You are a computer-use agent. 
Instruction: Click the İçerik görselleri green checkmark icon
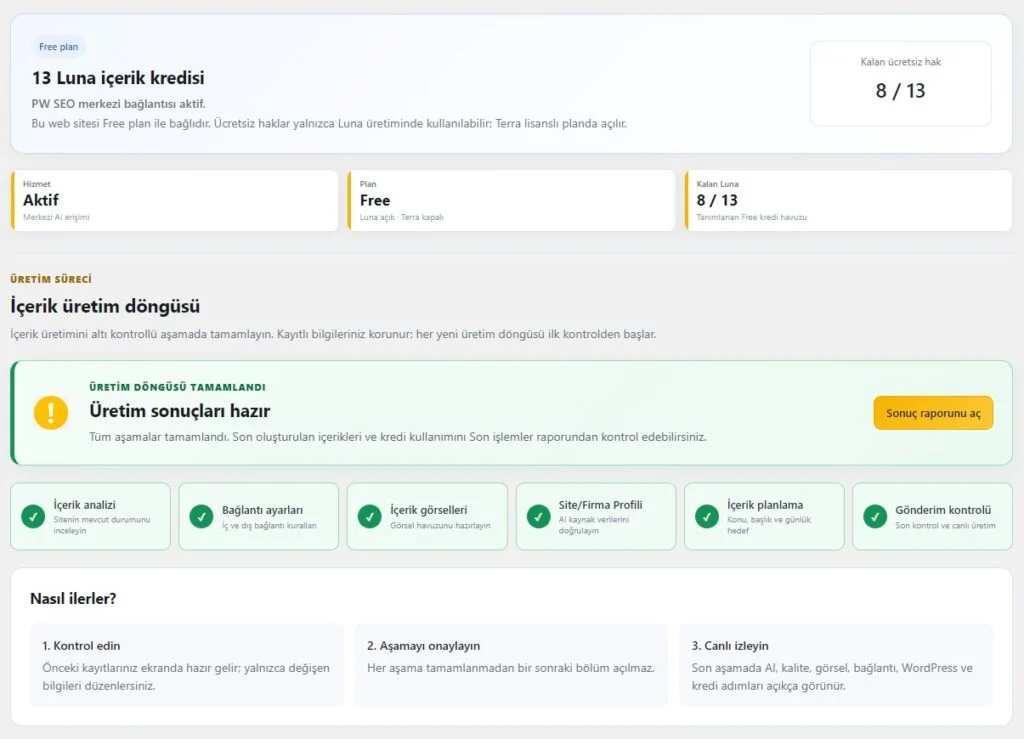tap(370, 516)
